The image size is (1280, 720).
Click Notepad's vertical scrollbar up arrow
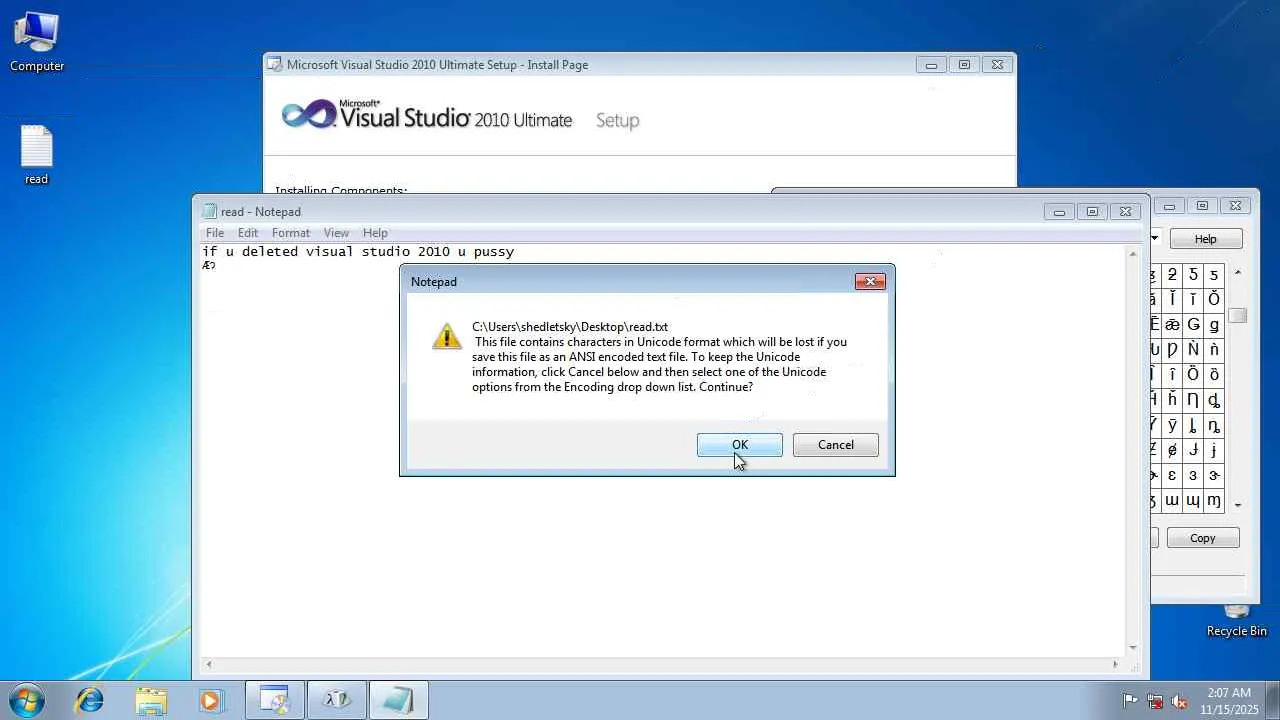1133,254
